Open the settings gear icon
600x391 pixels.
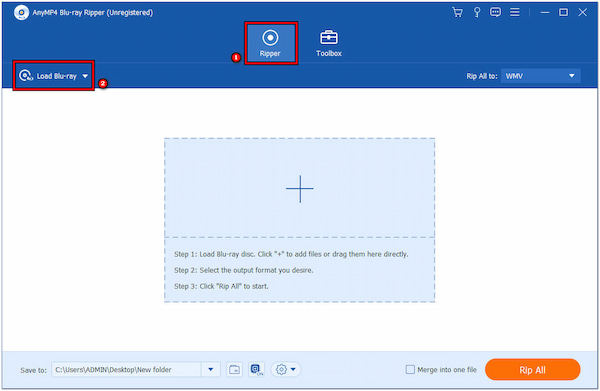click(281, 370)
